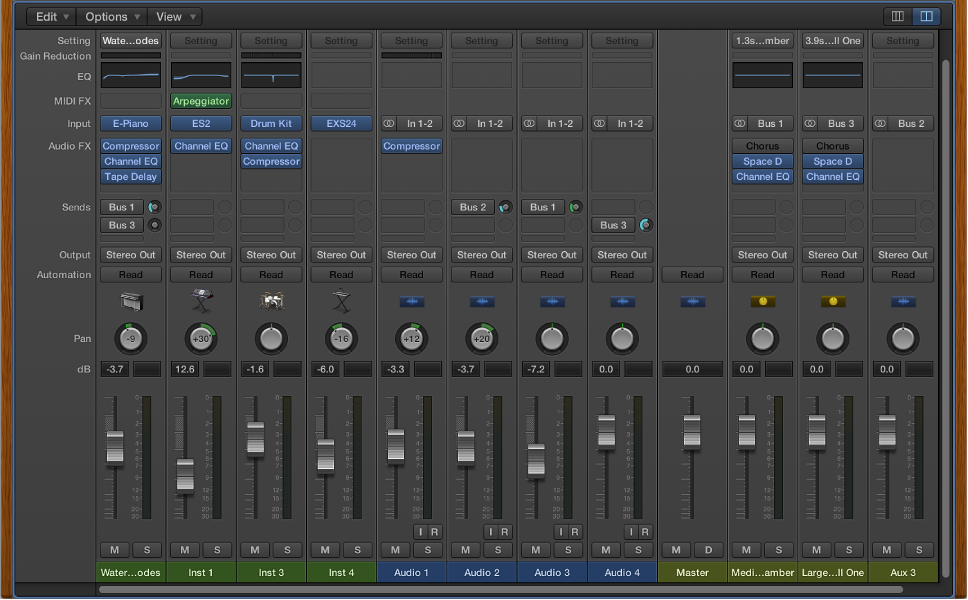Mute the Water...odes channel
This screenshot has width=968, height=600.
(x=114, y=549)
